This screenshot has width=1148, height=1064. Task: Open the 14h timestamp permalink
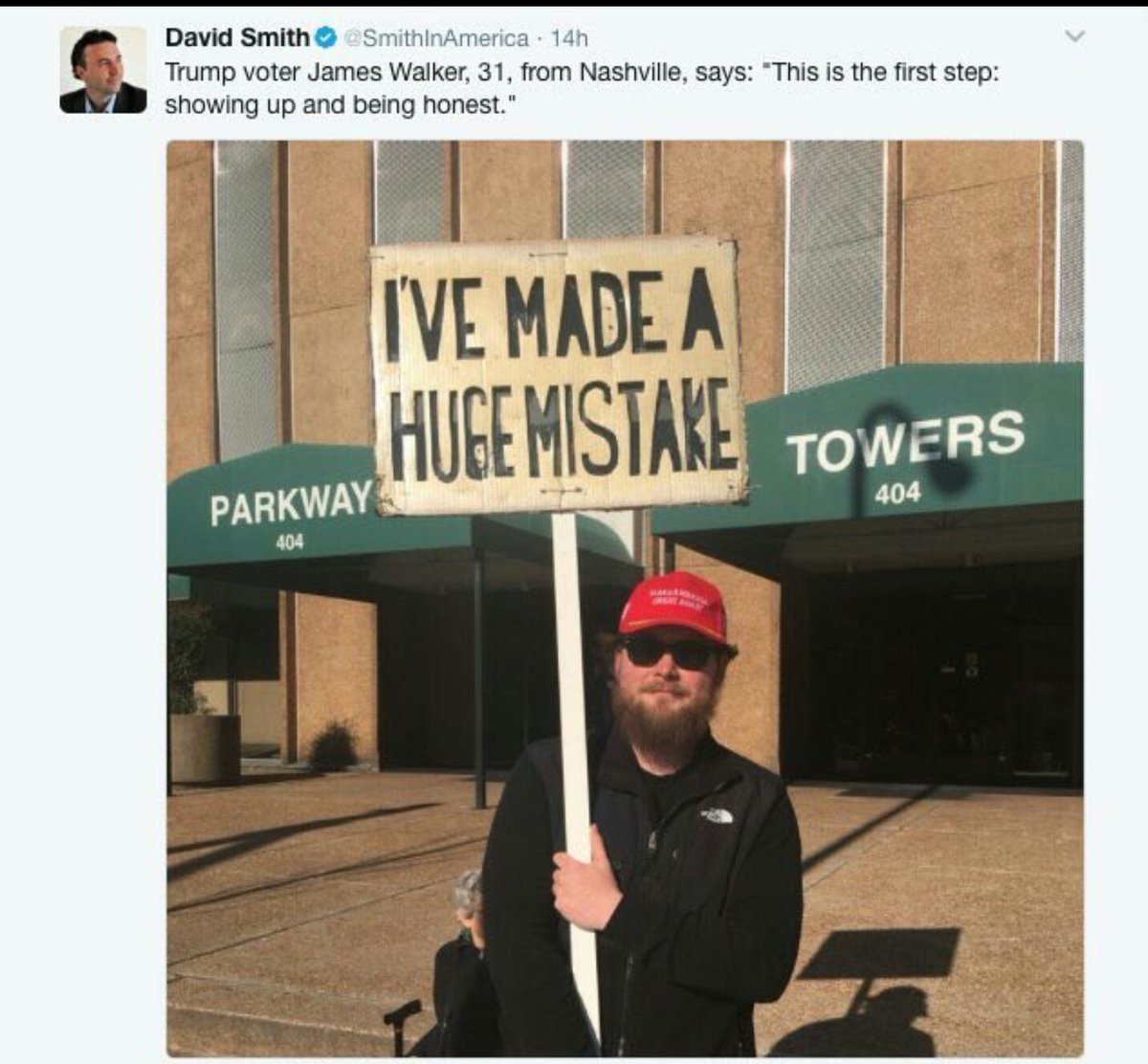pos(570,38)
